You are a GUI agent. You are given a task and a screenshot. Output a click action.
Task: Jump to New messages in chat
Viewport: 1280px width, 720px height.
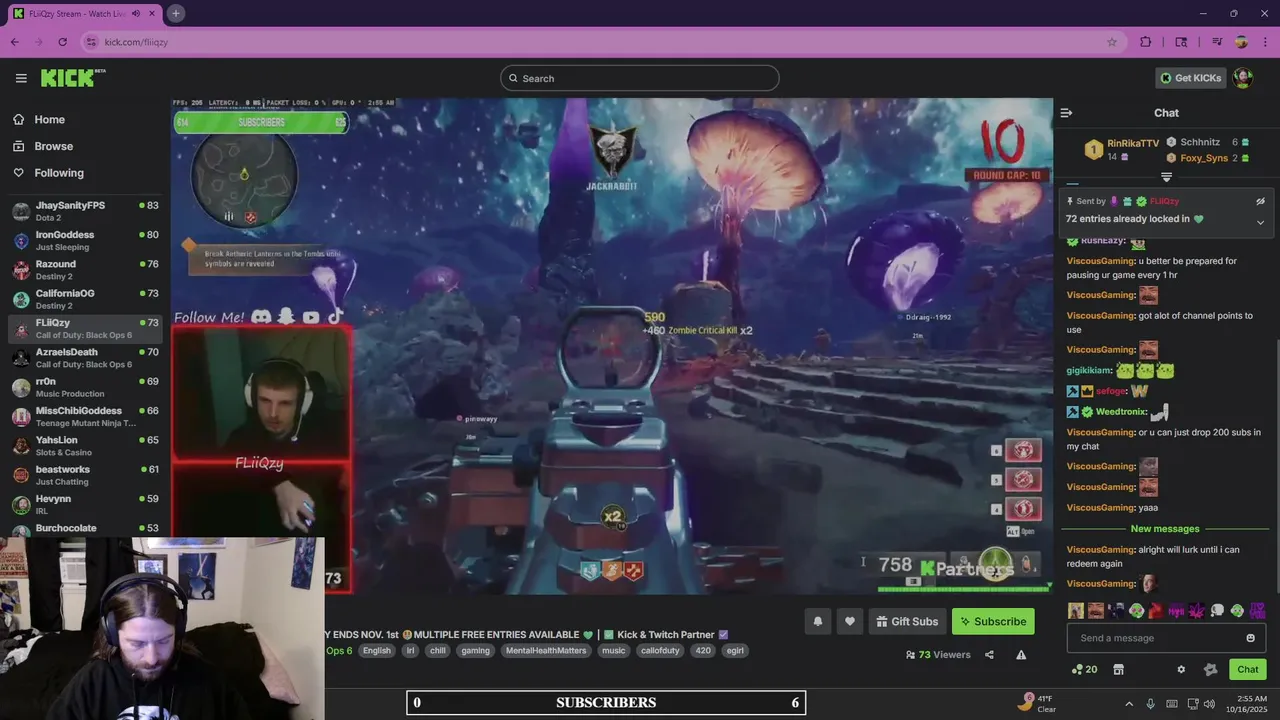tap(1164, 528)
